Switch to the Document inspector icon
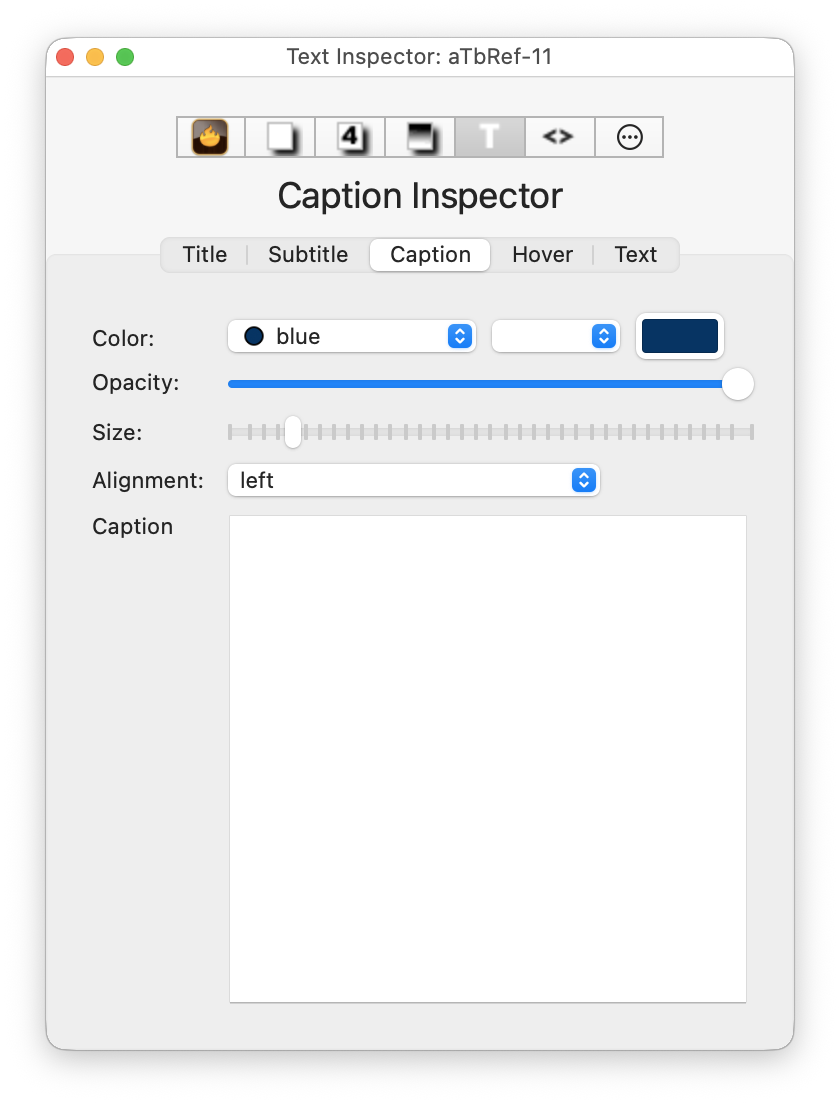840x1104 pixels. (x=279, y=137)
